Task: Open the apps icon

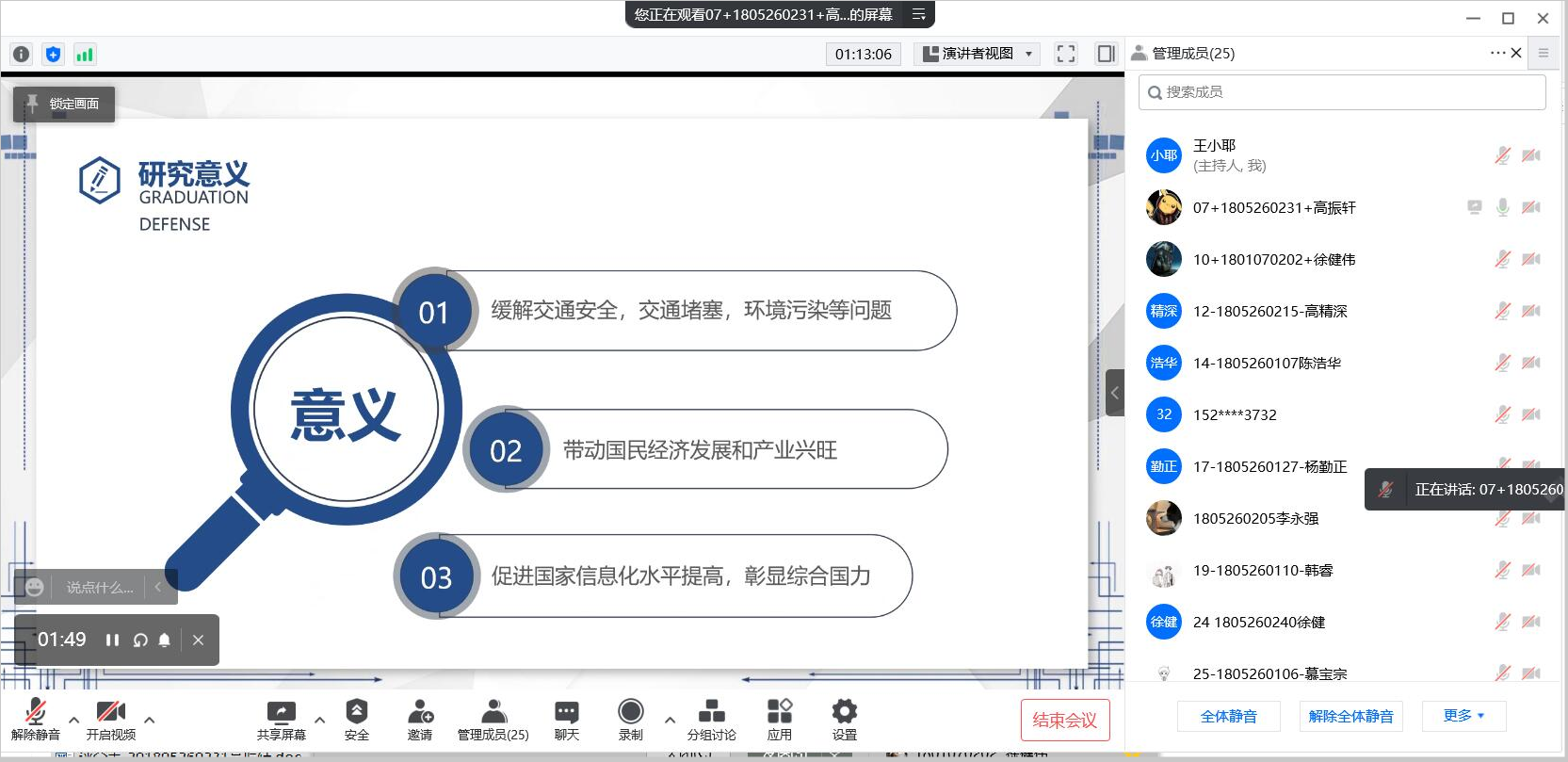Action: coord(779,712)
